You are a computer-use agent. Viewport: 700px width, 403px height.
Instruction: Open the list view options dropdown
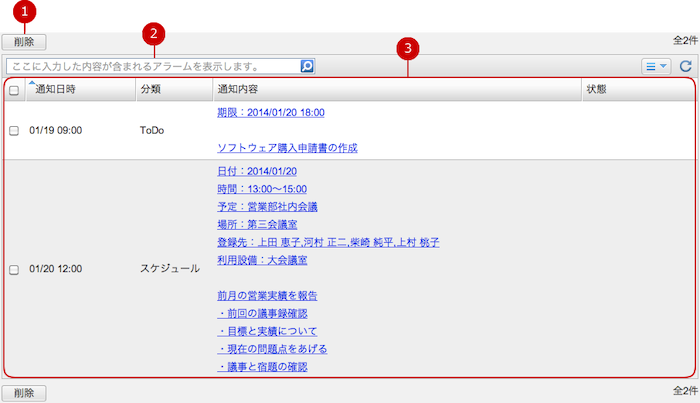coord(656,66)
